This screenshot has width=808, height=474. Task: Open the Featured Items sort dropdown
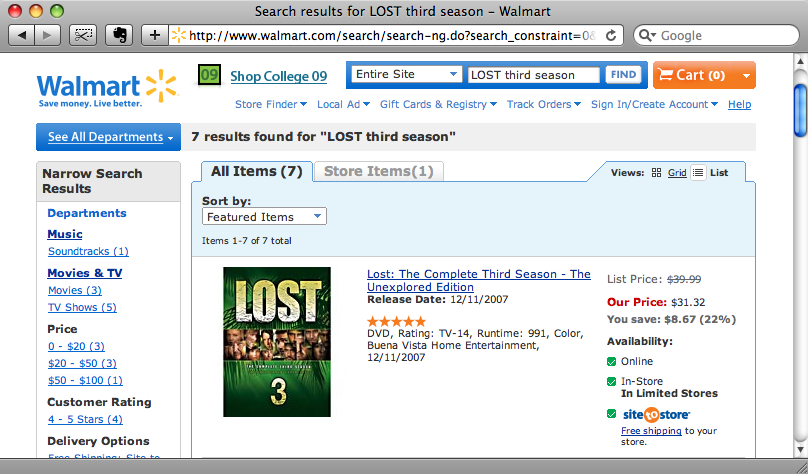264,216
